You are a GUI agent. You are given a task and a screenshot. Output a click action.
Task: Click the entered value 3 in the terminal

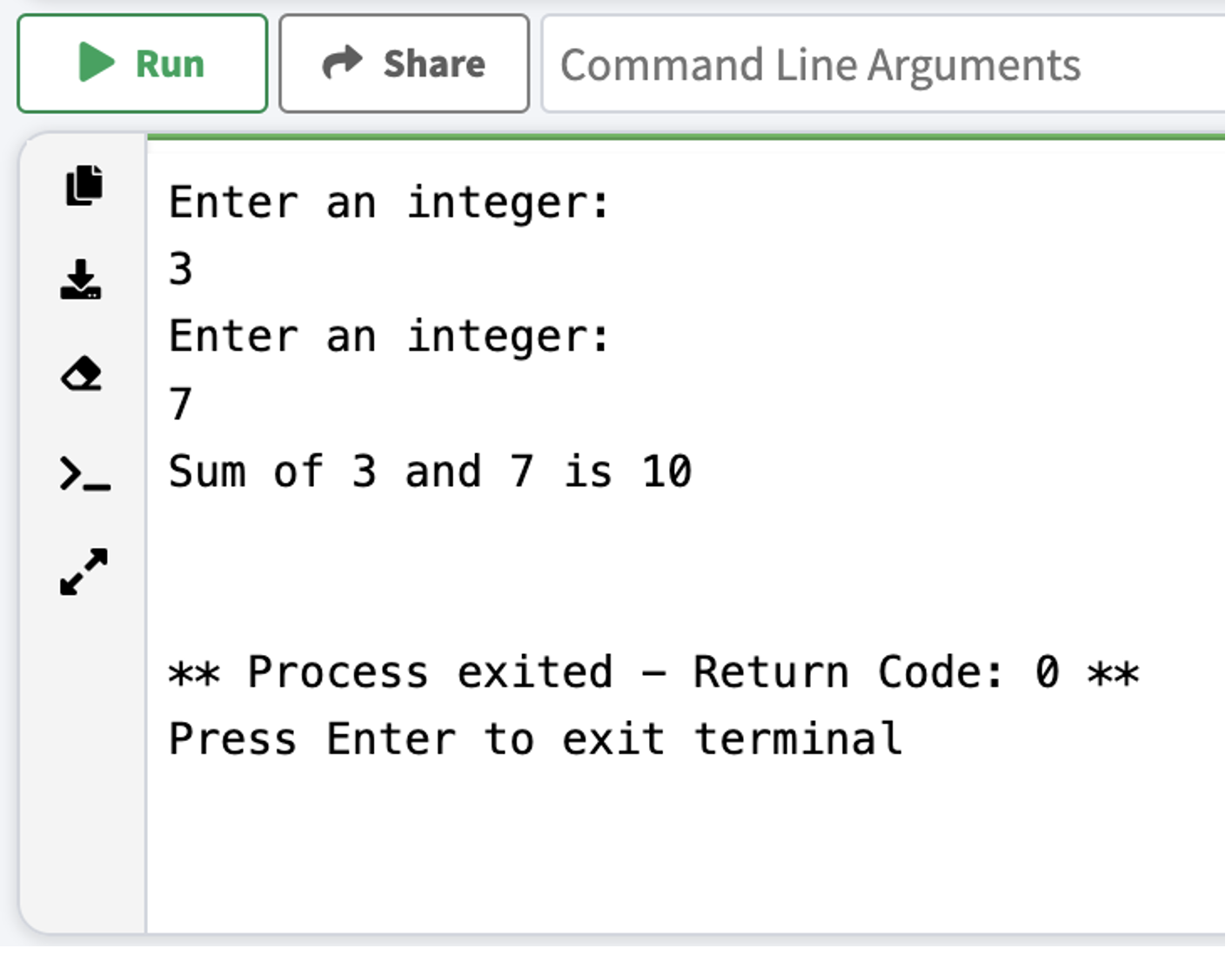181,270
